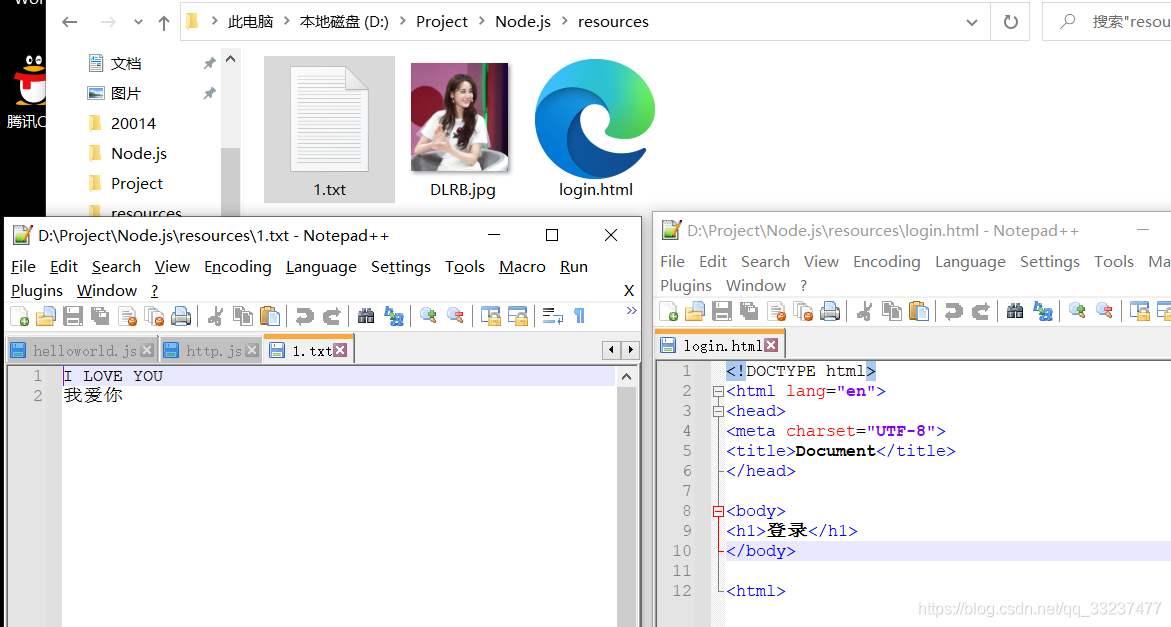Click Close document icon in 1.txt Notepad++ toolbar
The height and width of the screenshot is (627, 1171).
point(128,316)
